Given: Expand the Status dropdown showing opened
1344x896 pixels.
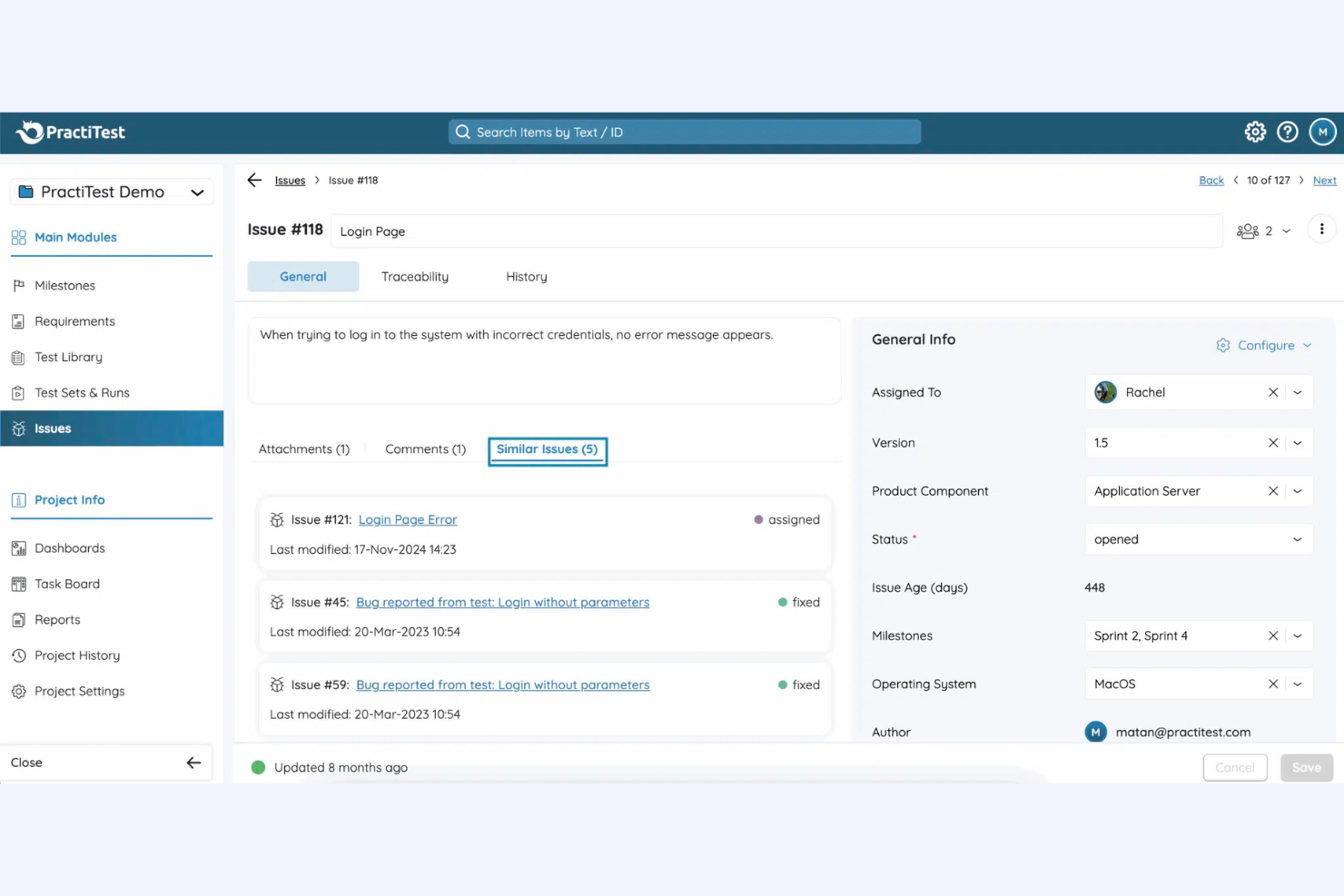Looking at the screenshot, I should [1298, 538].
